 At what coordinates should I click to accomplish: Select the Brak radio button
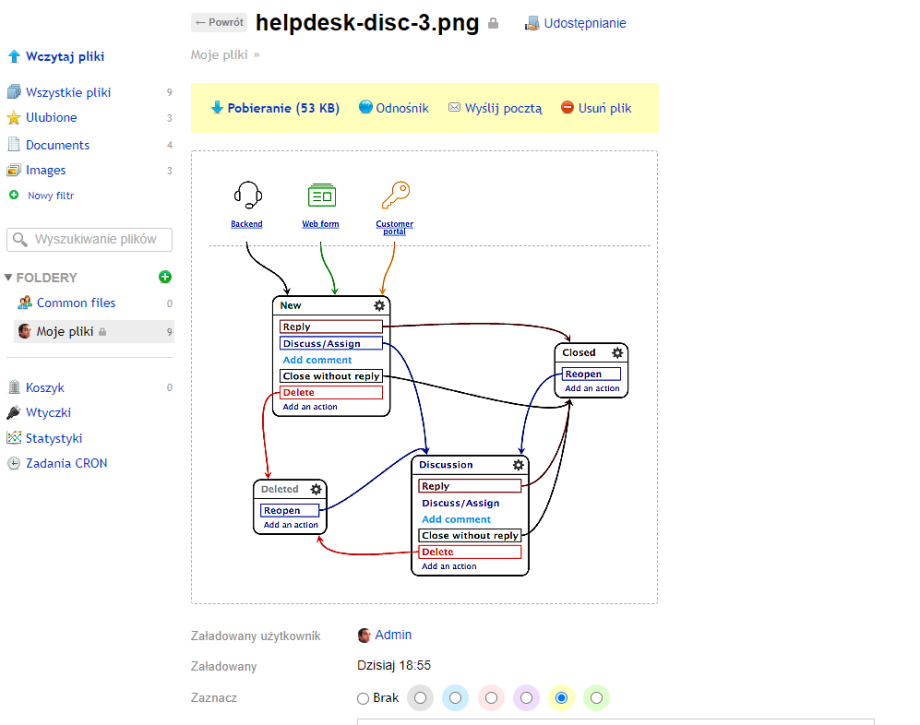(363, 699)
